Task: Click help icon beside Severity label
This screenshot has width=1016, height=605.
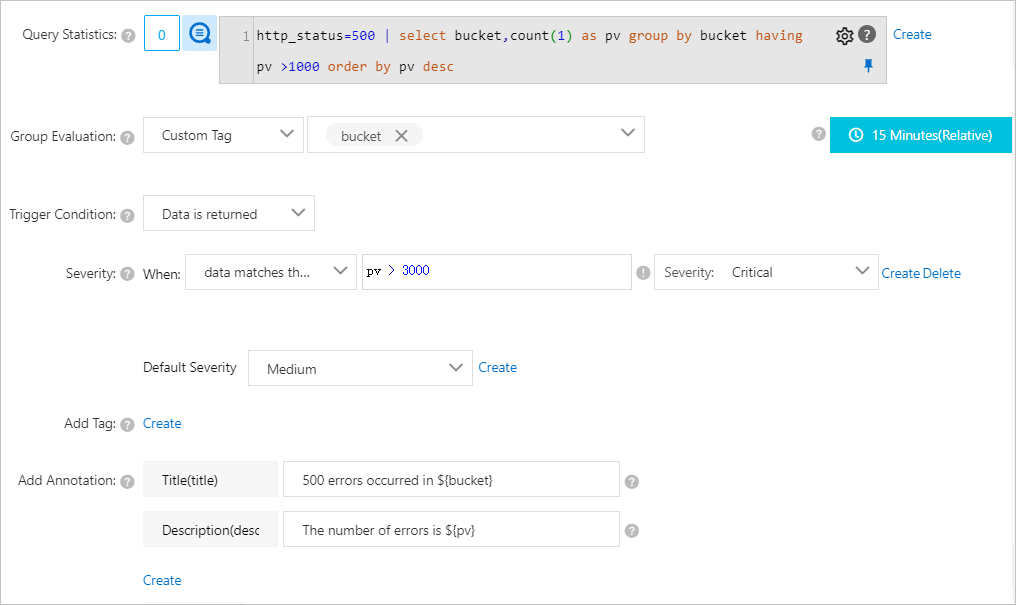Action: [128, 274]
